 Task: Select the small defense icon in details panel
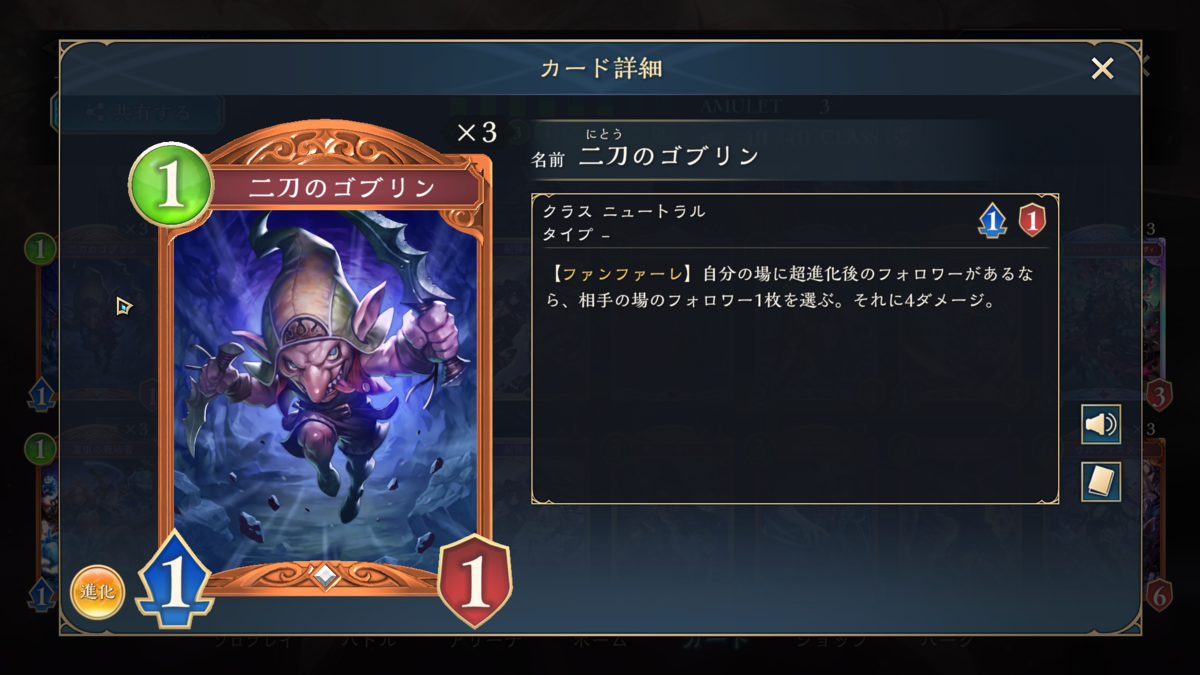pos(1032,220)
